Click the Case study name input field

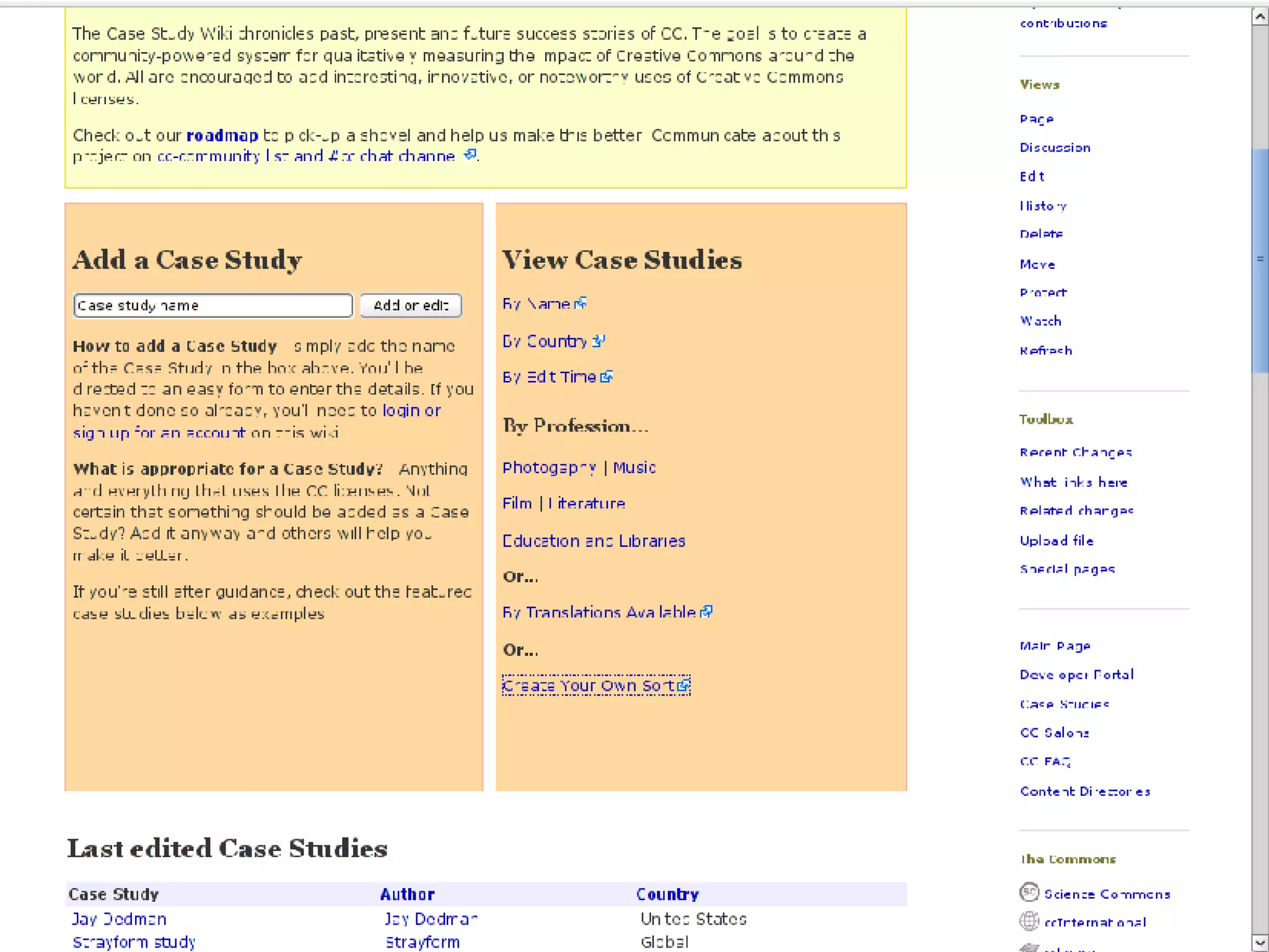[213, 305]
